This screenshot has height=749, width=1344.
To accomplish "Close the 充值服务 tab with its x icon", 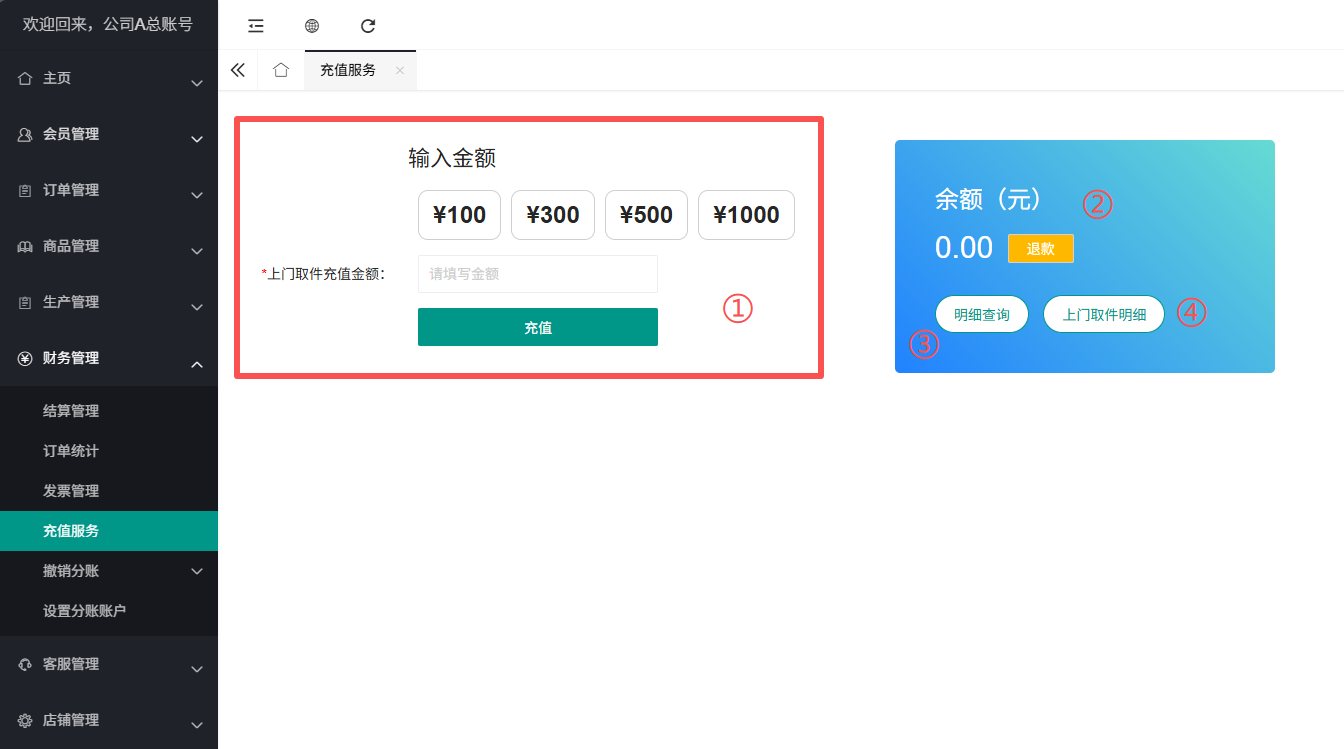I will coord(400,70).
